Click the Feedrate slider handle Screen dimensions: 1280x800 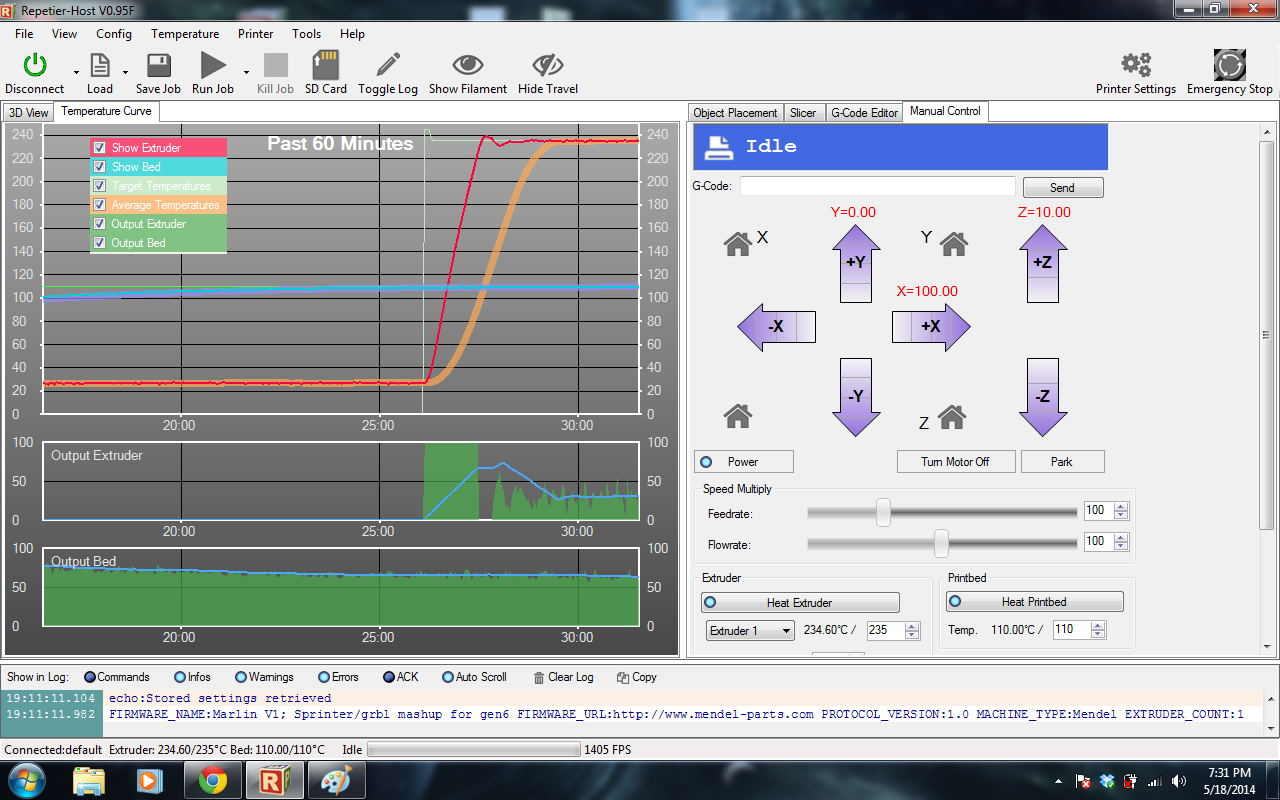click(883, 512)
